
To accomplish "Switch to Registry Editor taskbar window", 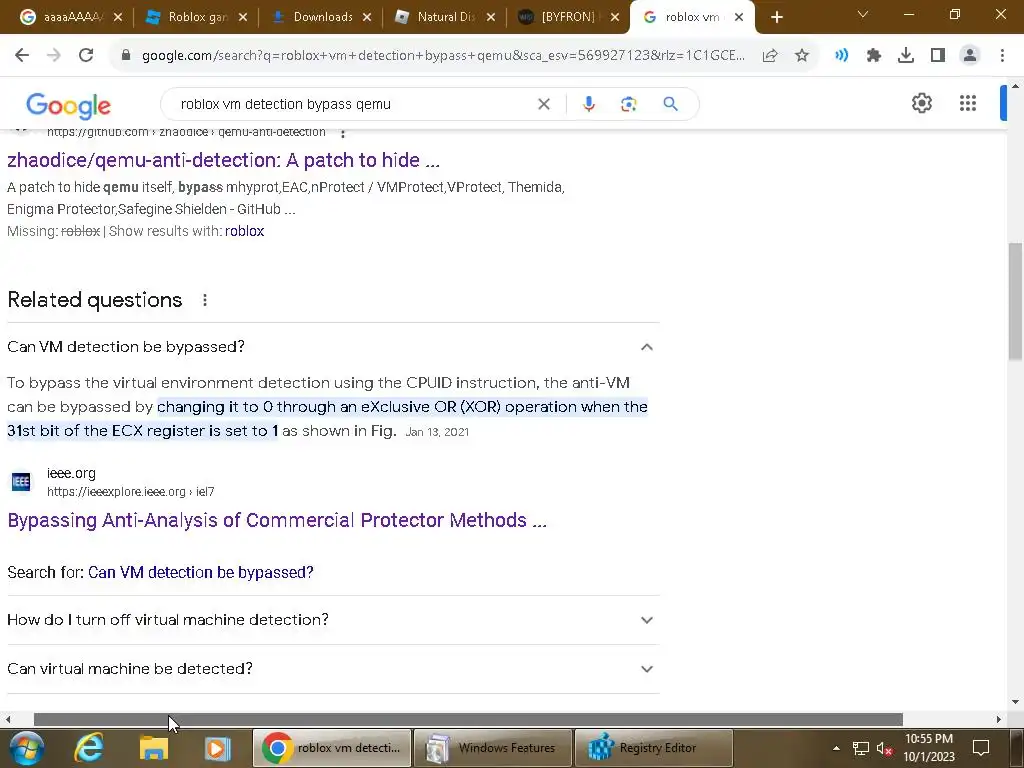I will point(654,748).
